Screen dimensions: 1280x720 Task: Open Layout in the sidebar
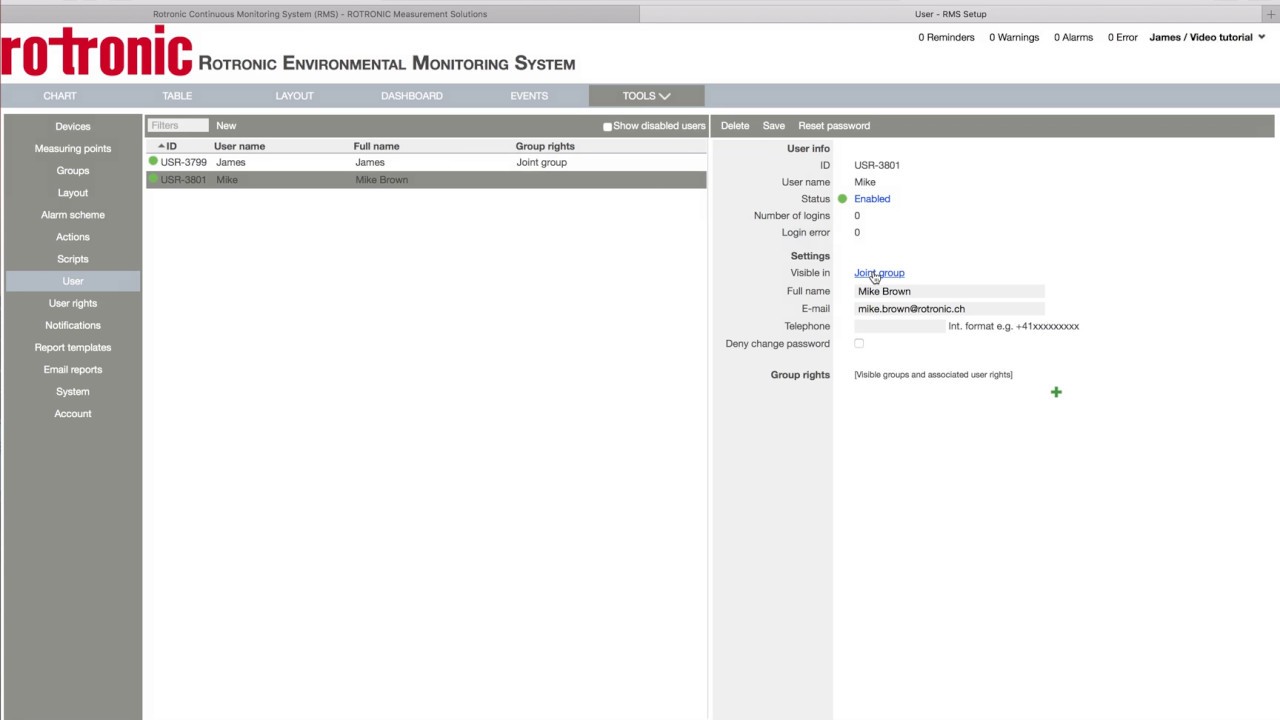(73, 193)
